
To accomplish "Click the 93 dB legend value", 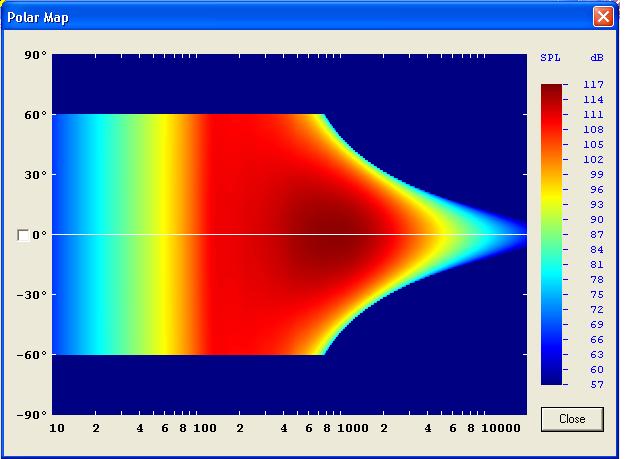I will (597, 204).
